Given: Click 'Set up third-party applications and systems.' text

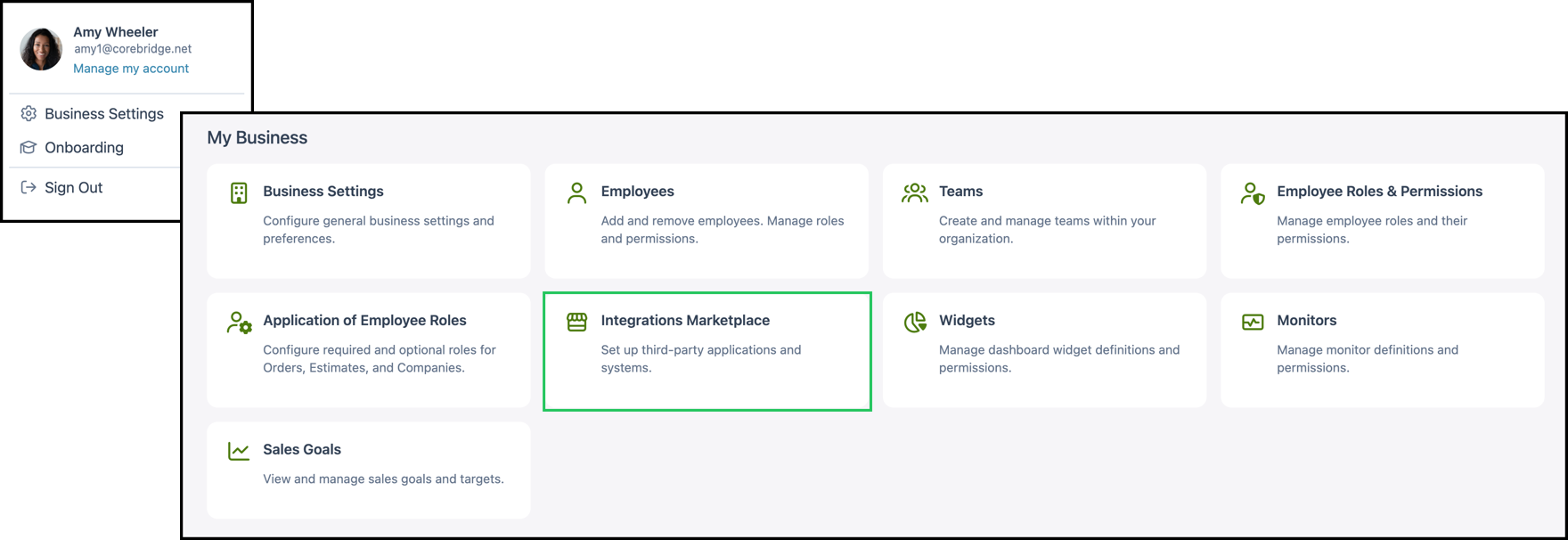Looking at the screenshot, I should pos(701,359).
